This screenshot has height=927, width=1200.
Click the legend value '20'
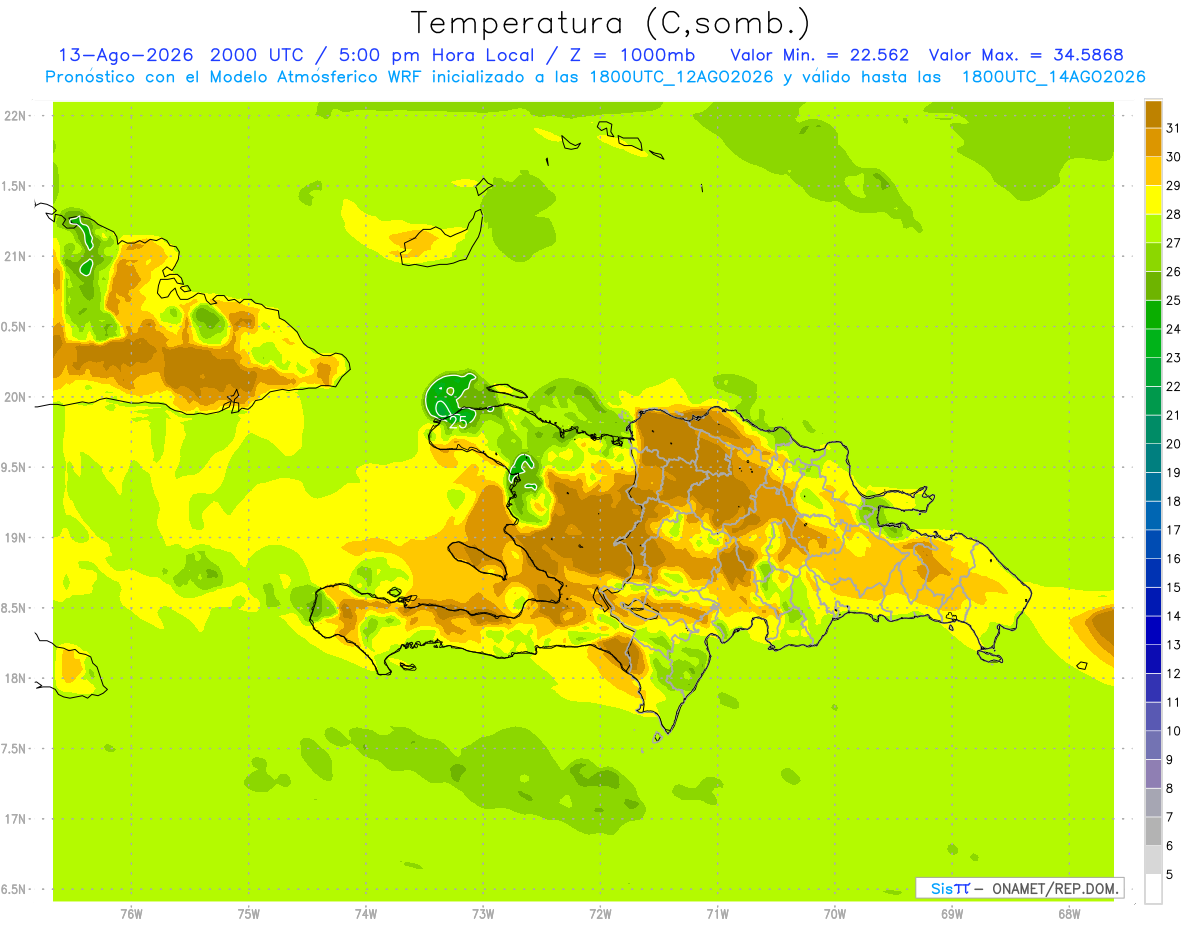(1174, 444)
